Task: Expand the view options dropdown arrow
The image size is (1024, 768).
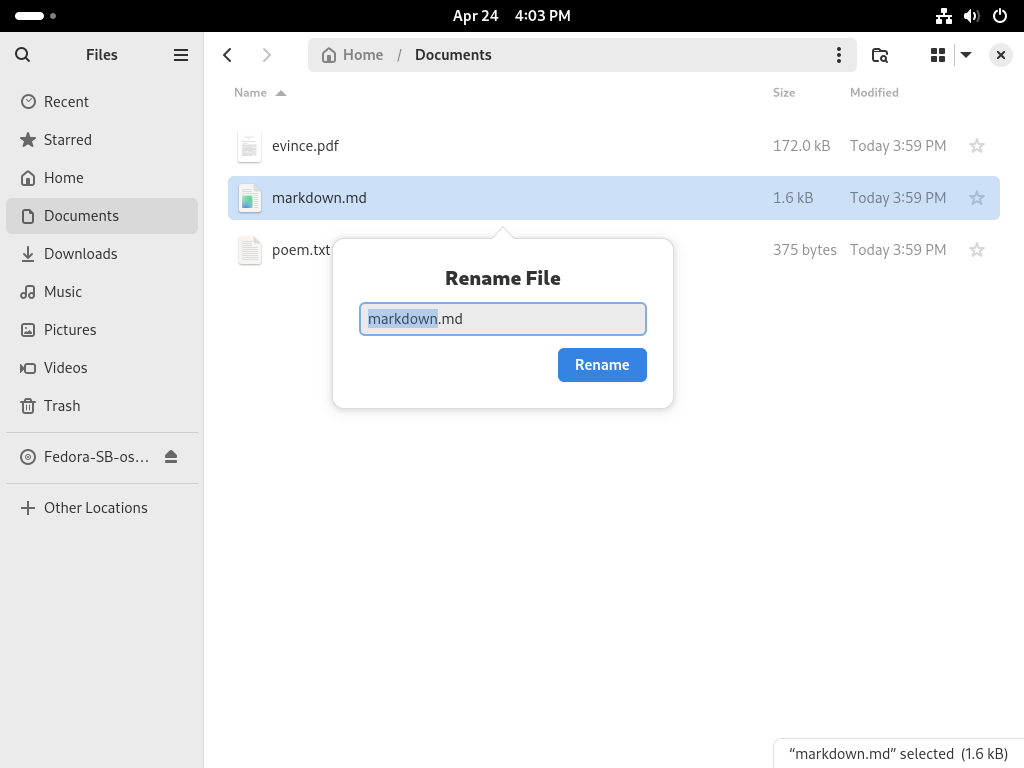Action: tap(966, 55)
